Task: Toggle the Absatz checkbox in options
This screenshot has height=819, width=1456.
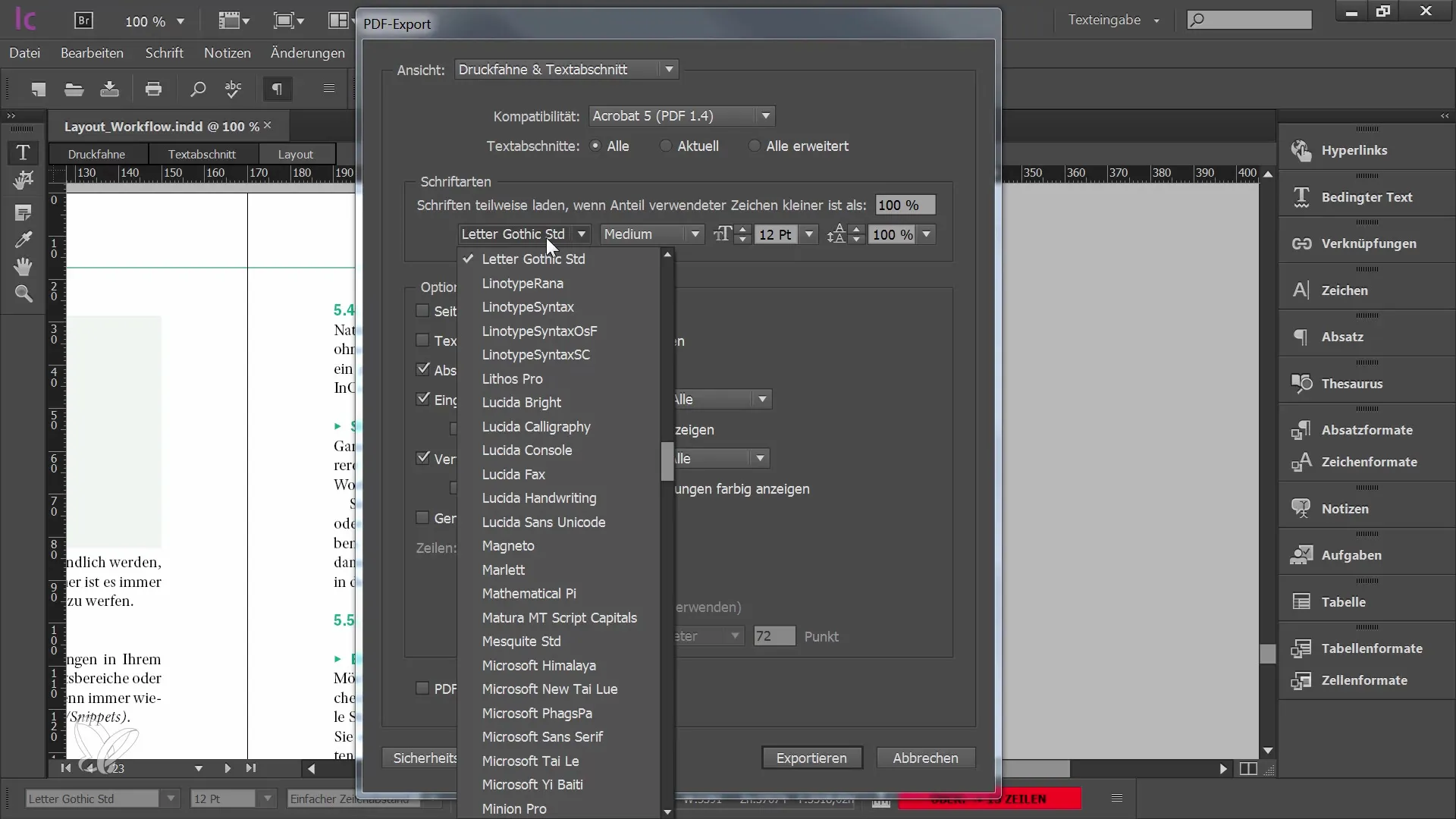Action: pyautogui.click(x=422, y=369)
